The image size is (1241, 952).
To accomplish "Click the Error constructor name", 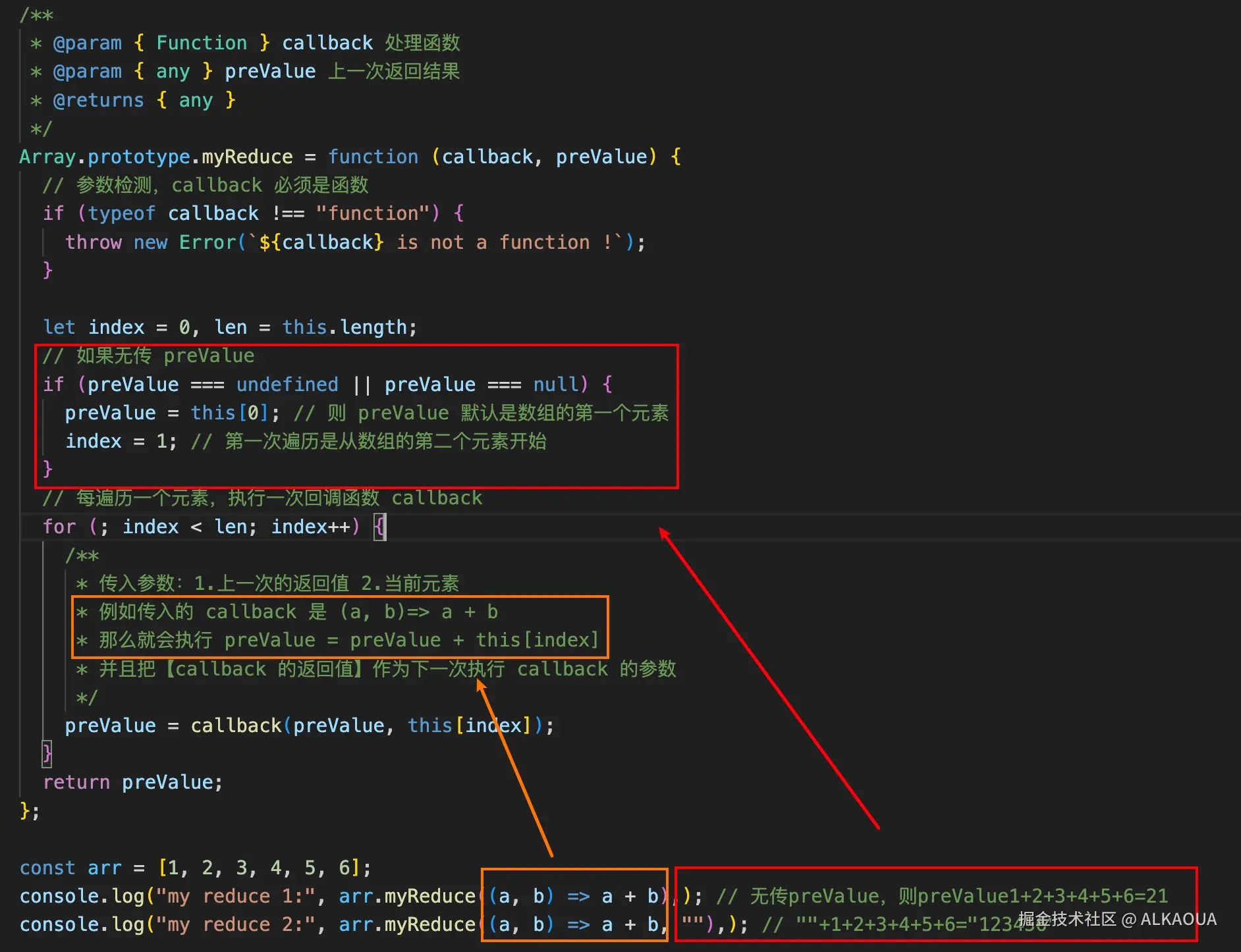I will tap(207, 242).
